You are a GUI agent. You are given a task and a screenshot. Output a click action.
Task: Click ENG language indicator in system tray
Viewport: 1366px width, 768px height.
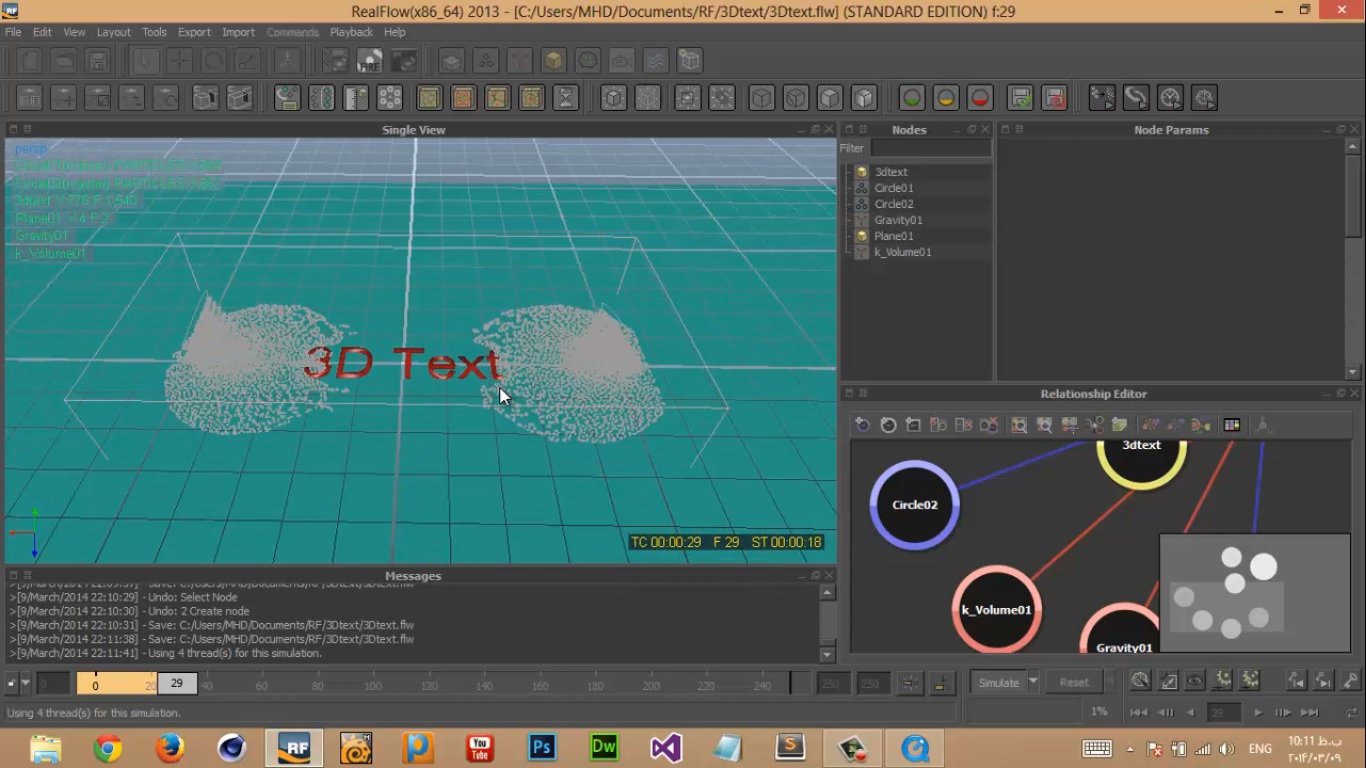tap(1260, 748)
